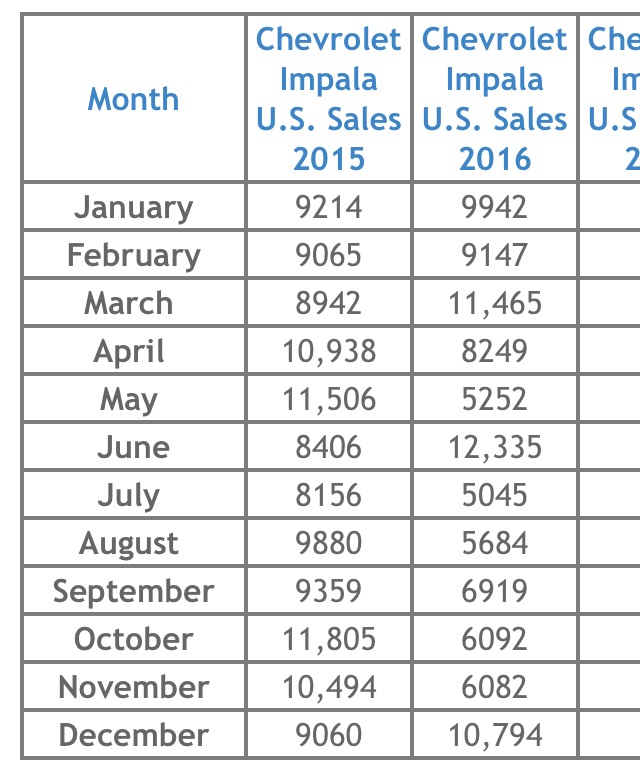Click the 8156 cell for July 2015

pyautogui.click(x=328, y=495)
